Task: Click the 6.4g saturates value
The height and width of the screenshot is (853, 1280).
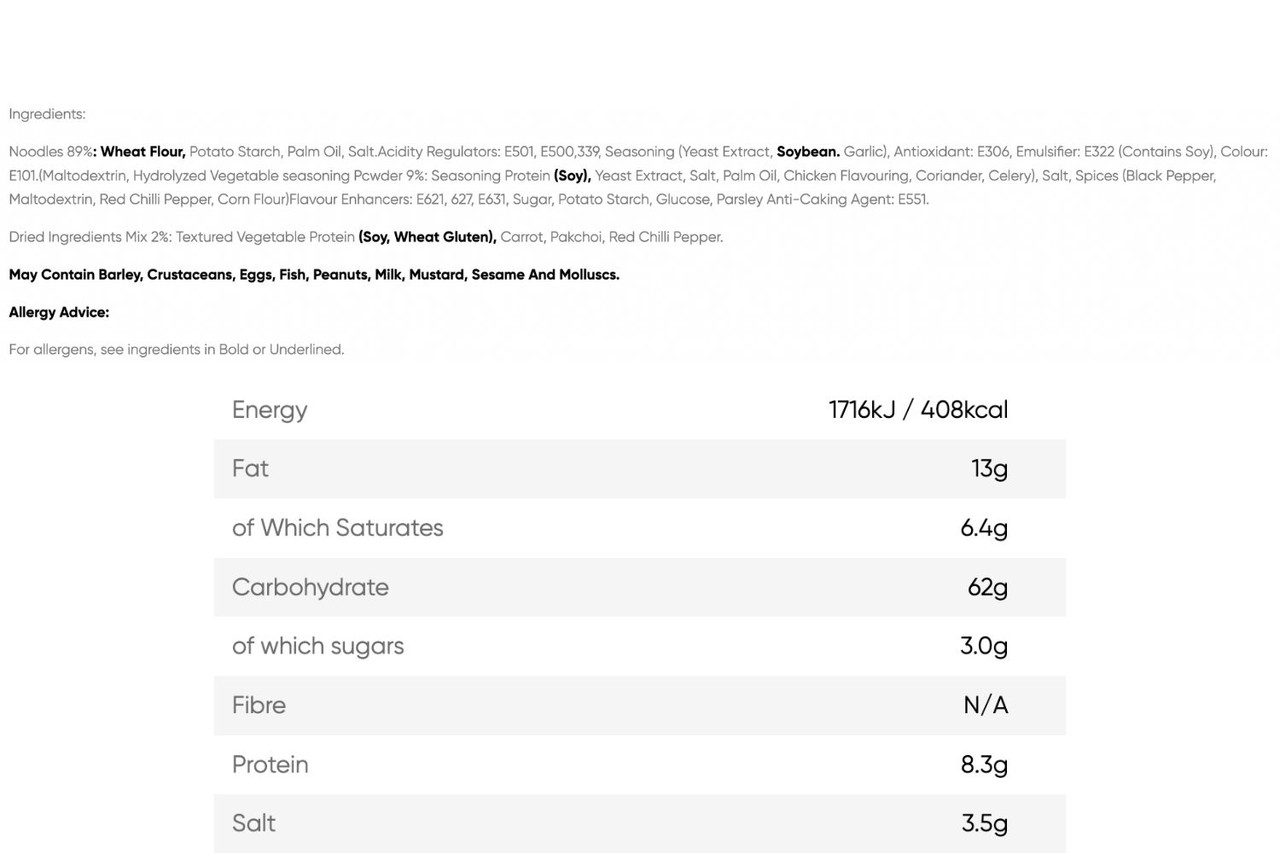Action: [983, 528]
